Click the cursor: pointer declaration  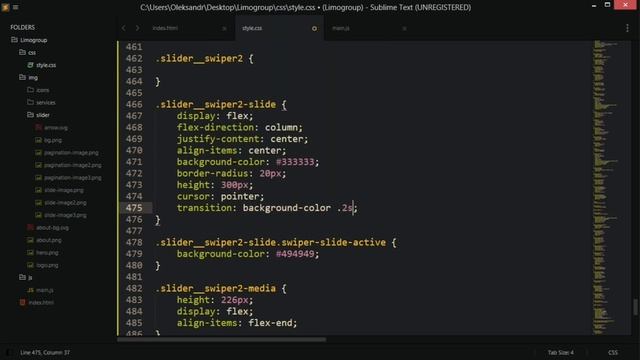pos(220,196)
